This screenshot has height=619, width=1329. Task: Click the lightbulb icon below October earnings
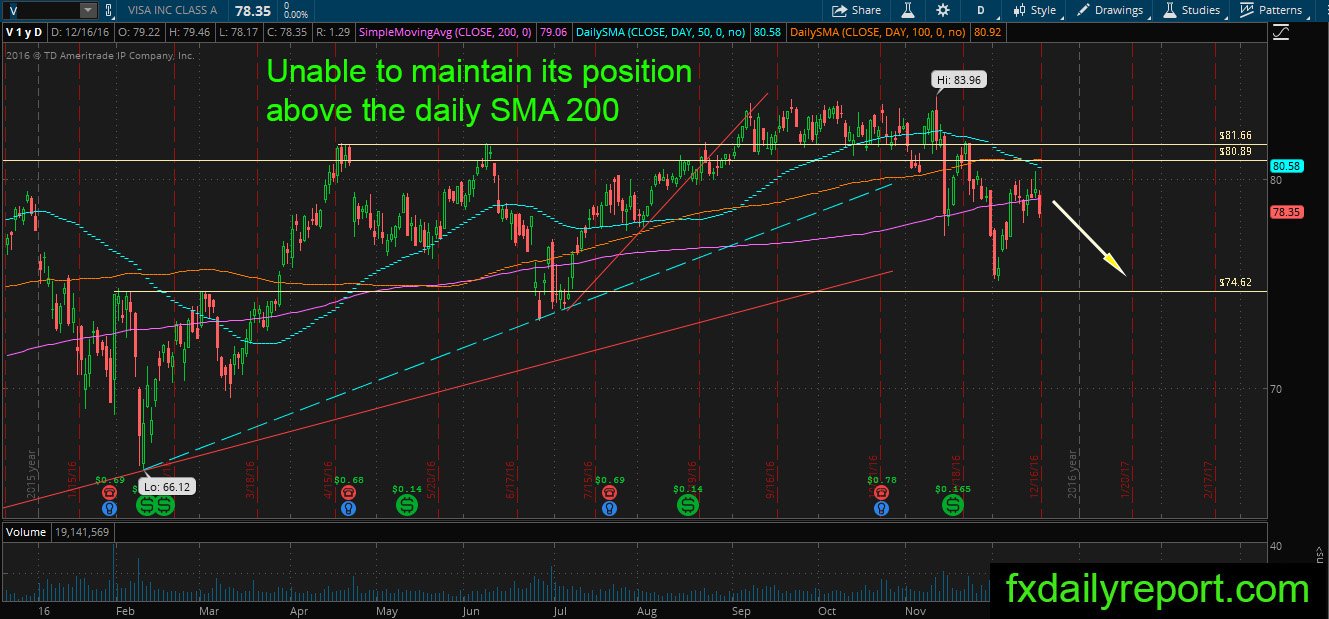880,507
